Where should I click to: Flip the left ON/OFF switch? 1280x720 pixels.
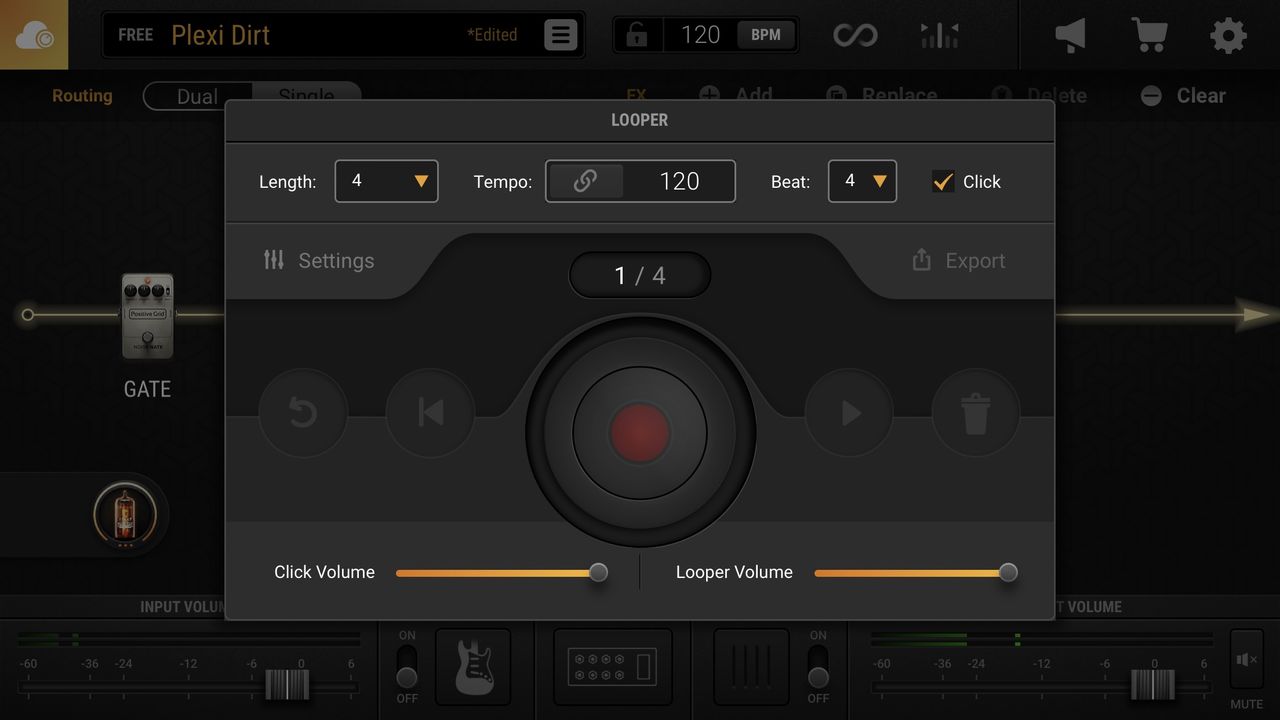pos(407,667)
